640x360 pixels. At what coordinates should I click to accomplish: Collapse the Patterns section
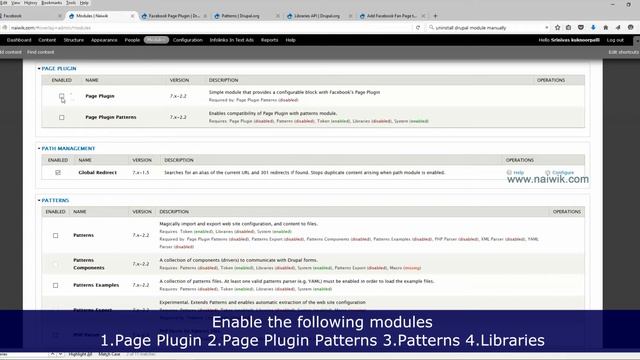pyautogui.click(x=55, y=200)
